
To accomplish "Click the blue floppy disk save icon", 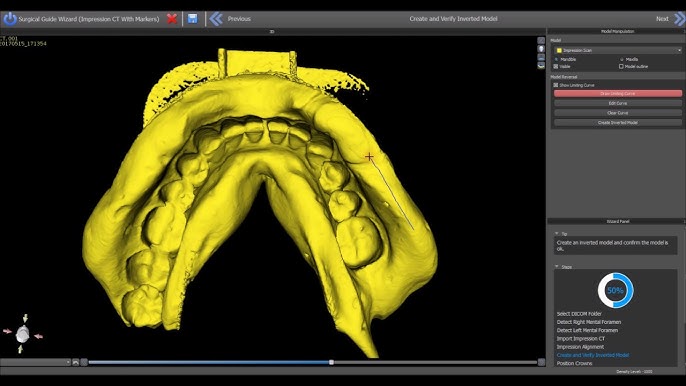I will click(x=192, y=18).
